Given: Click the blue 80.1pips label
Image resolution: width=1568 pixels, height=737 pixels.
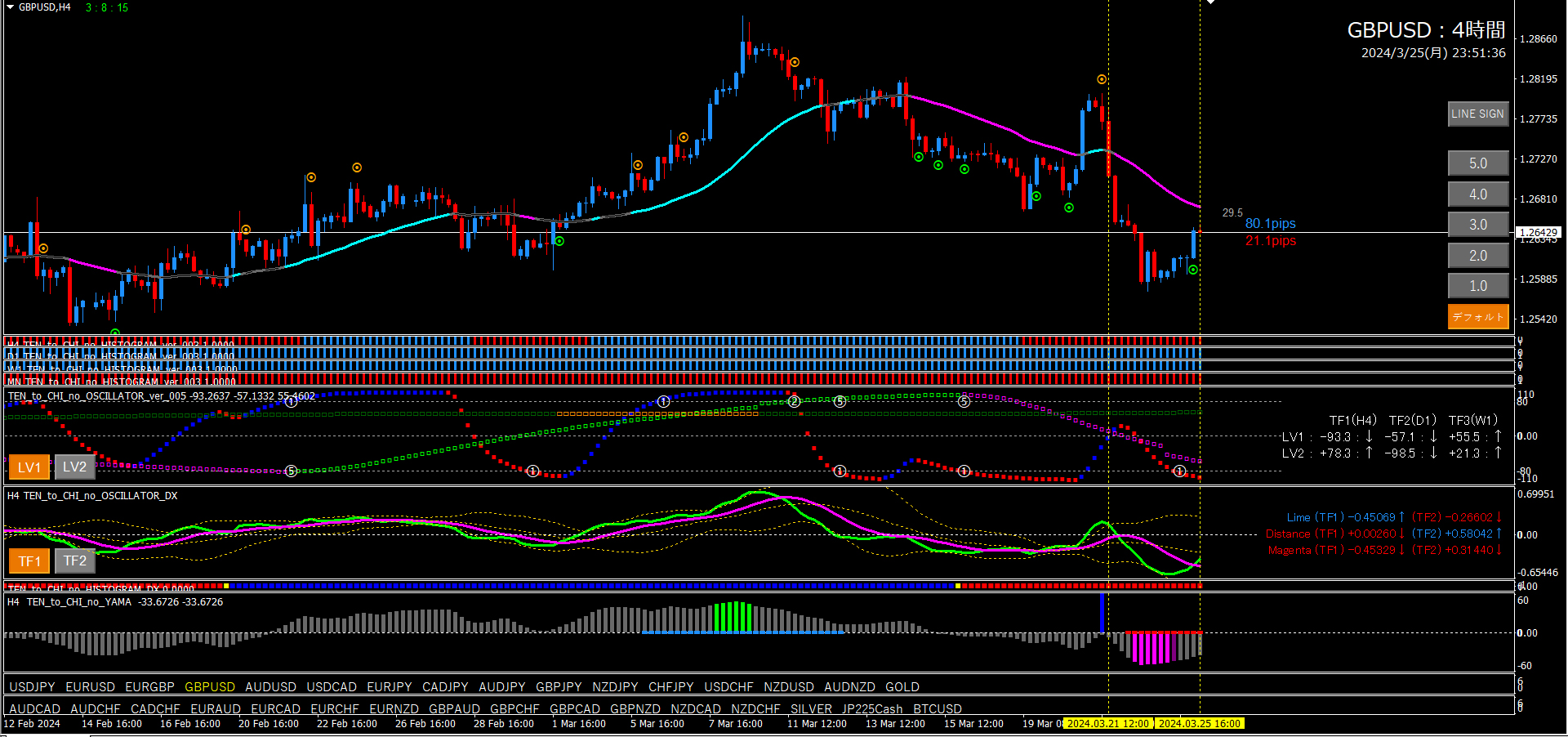Looking at the screenshot, I should 1270,224.
